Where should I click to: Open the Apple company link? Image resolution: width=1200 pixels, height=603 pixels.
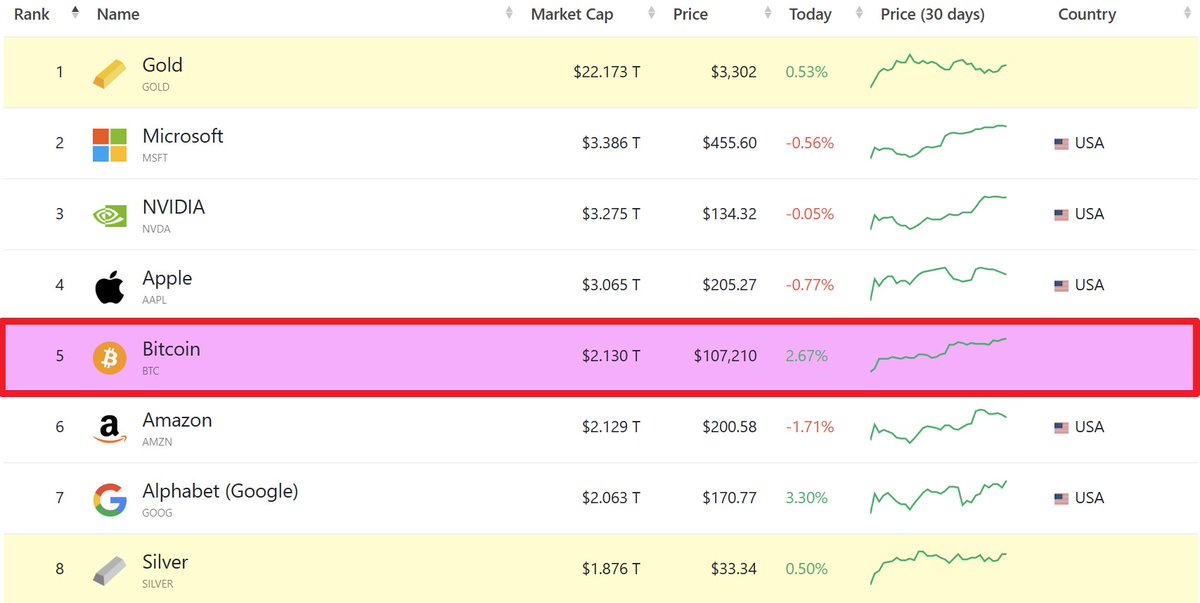tap(167, 278)
